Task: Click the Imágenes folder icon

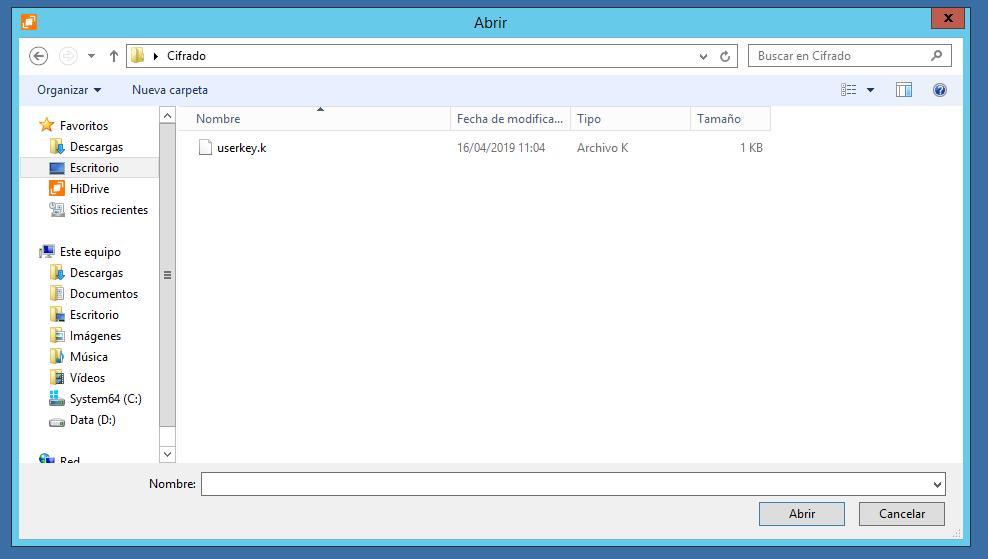Action: point(57,335)
